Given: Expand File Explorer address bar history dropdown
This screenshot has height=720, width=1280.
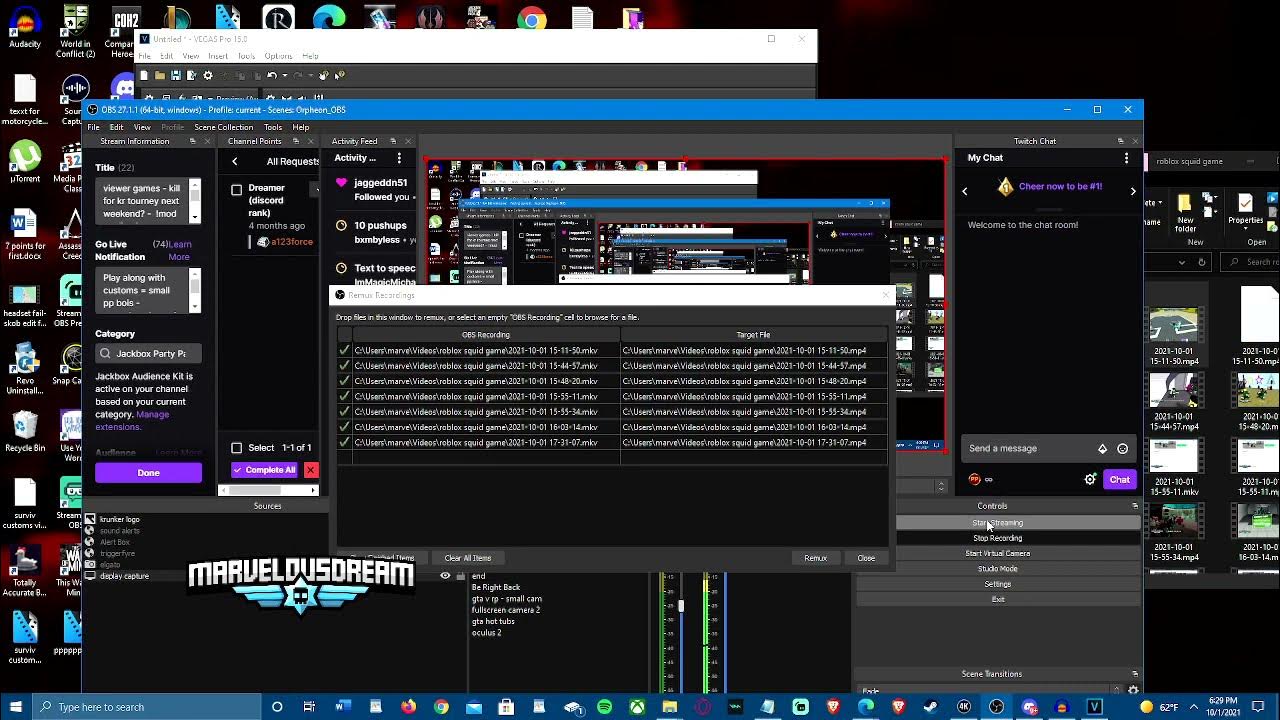Looking at the screenshot, I should tap(1182, 262).
